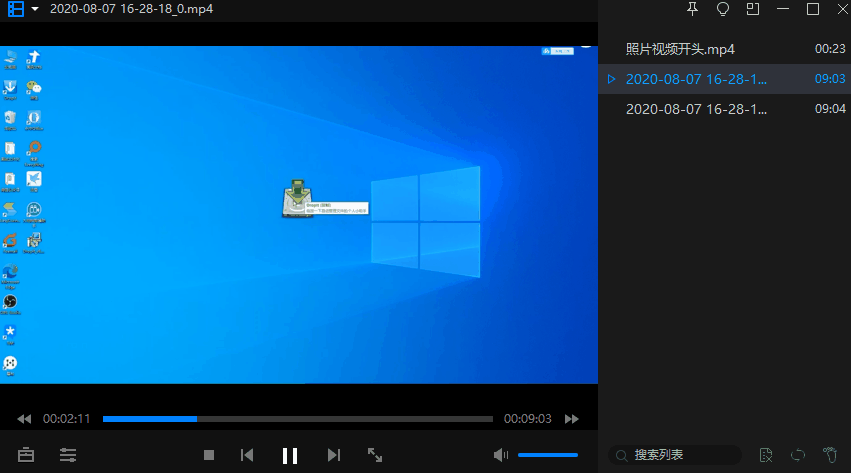Select the playing 09:03 playlist entry
Viewport: 851px width, 473px height.
click(x=725, y=79)
